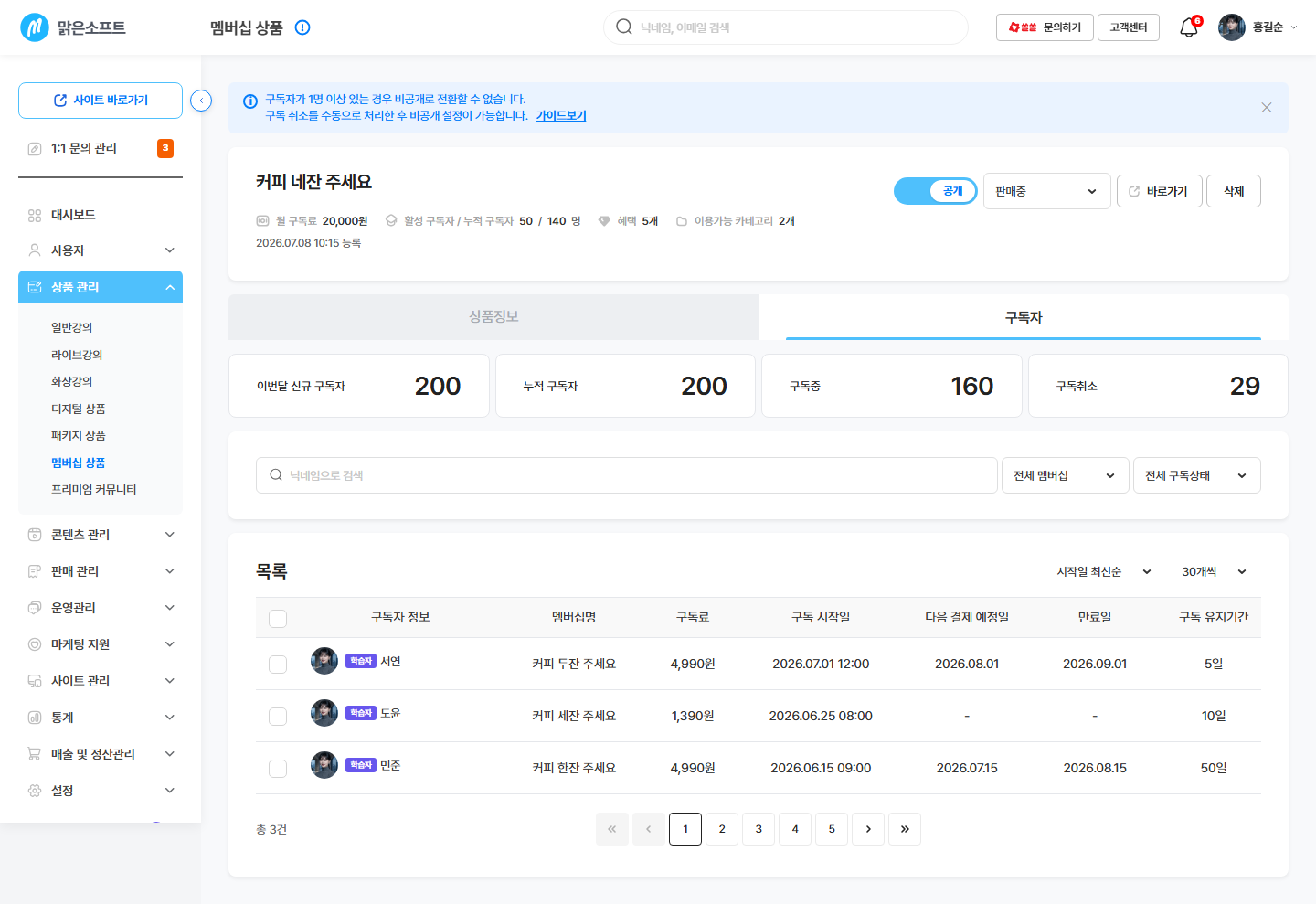Click the 상품 관리 menu icon
Viewport: 1316px width, 904px height.
pos(35,287)
